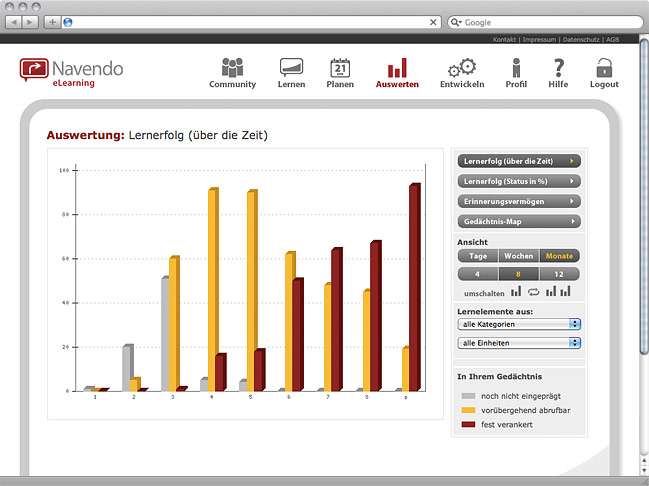The image size is (649, 486).
Task: Toggle chart style with umschalten arrows
Action: (534, 292)
